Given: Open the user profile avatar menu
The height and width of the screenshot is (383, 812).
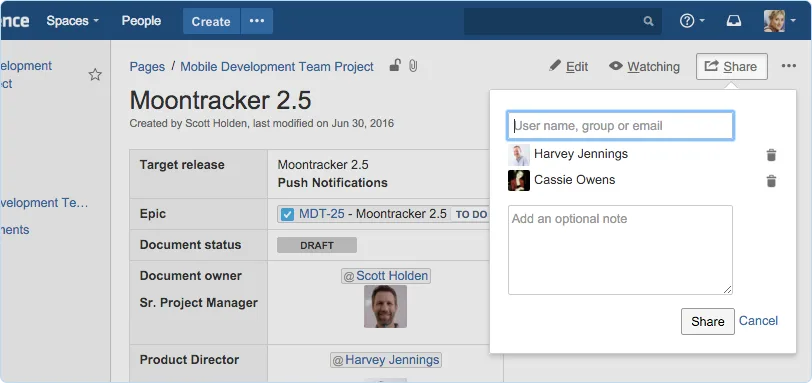Looking at the screenshot, I should [779, 21].
